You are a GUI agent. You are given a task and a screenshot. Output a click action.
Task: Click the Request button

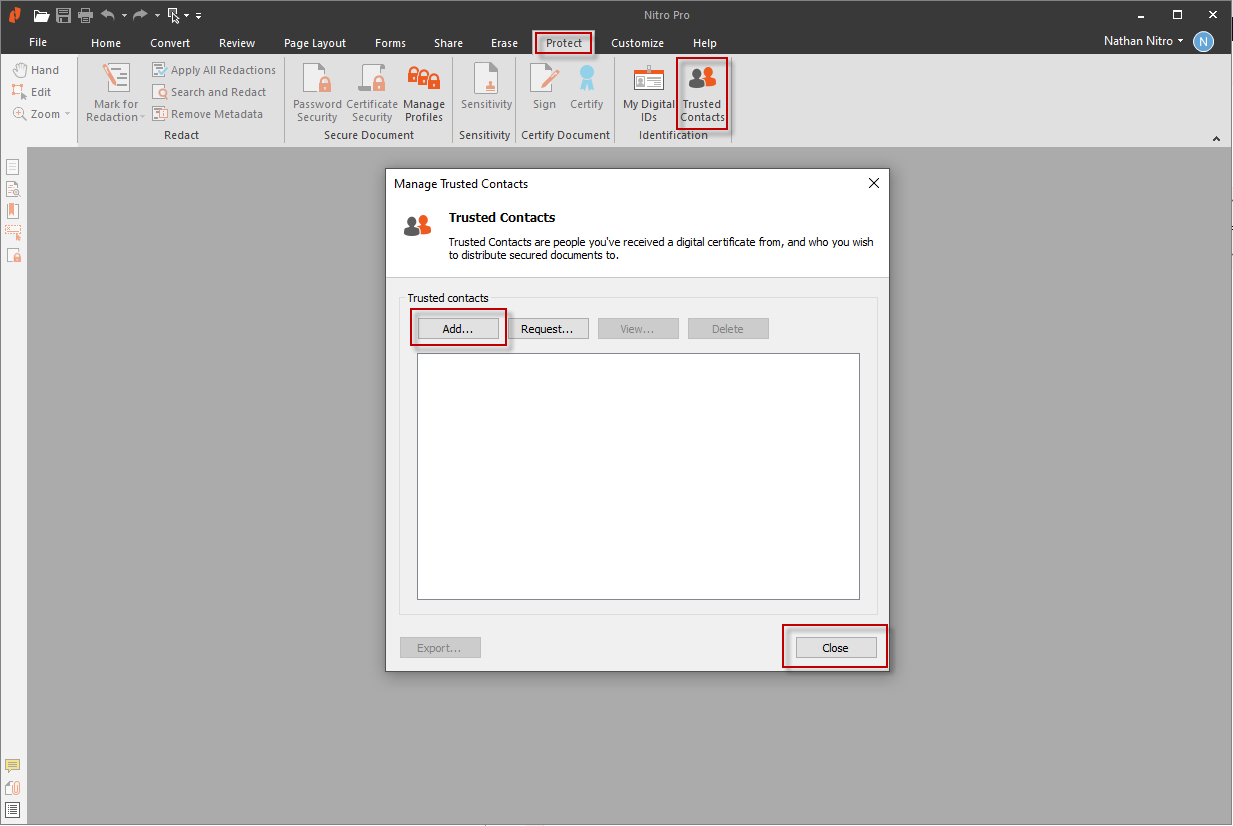(548, 328)
